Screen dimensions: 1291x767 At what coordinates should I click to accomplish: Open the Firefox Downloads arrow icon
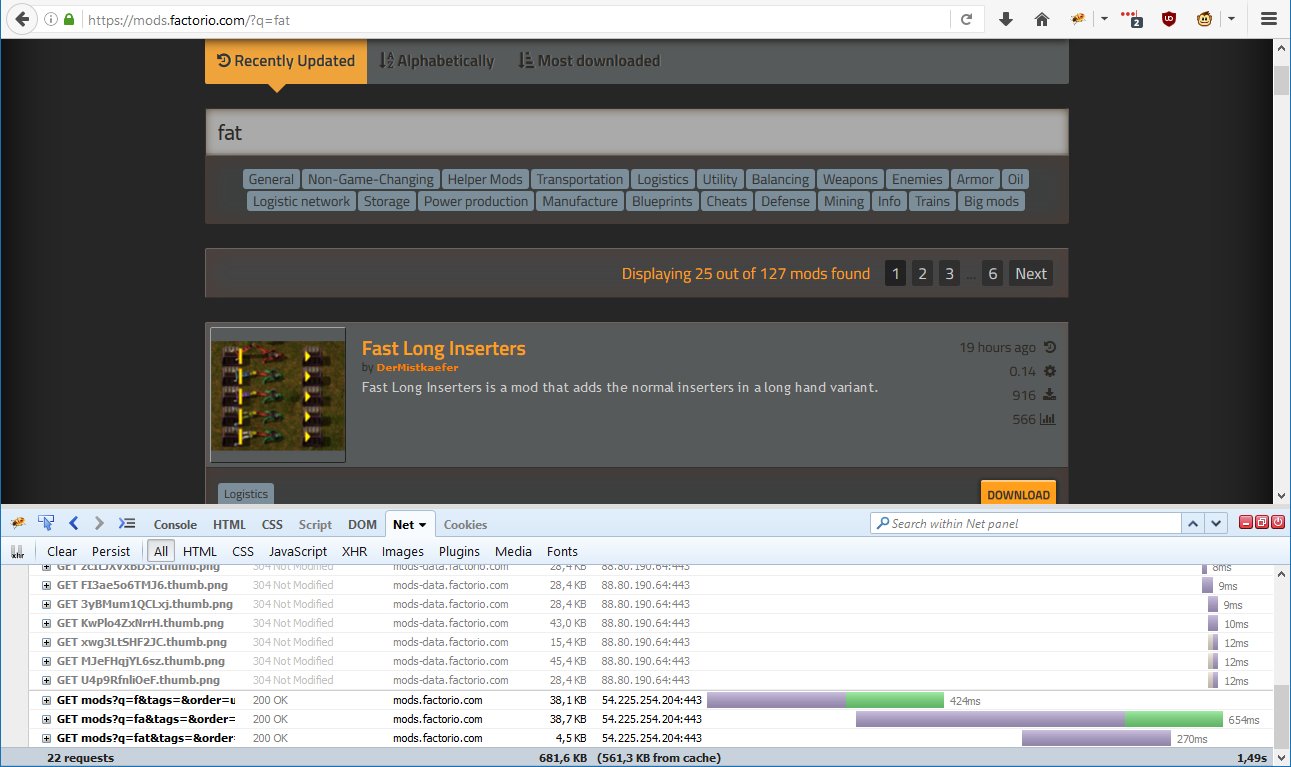(1006, 19)
